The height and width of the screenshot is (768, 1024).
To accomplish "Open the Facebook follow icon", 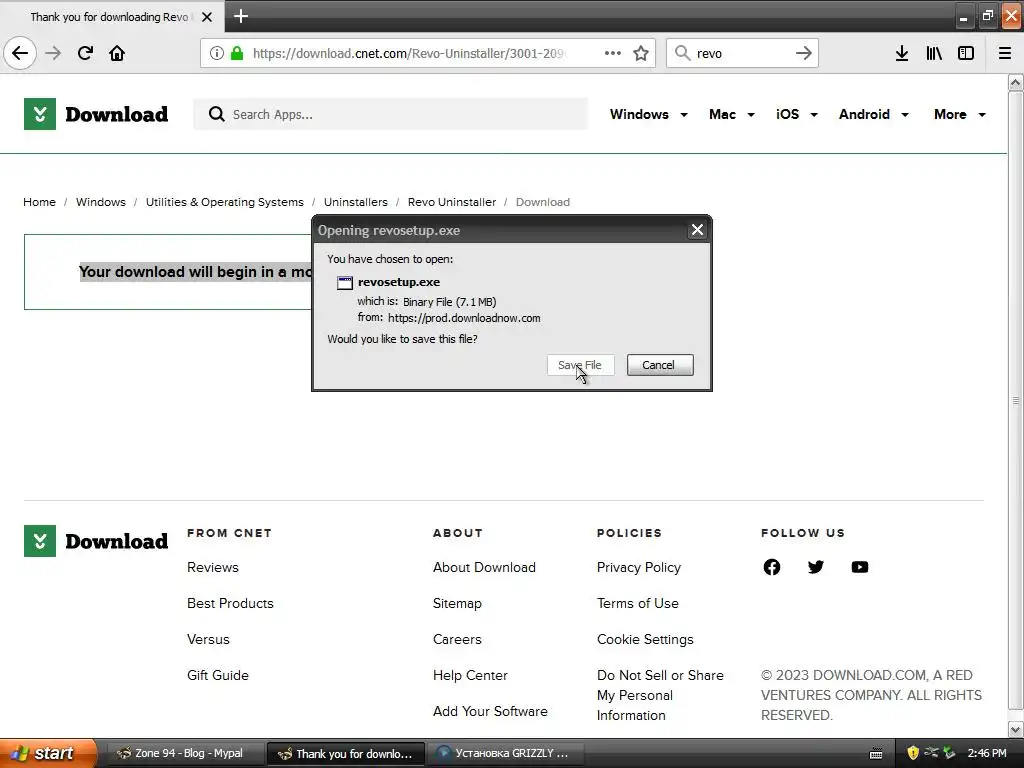I will coord(772,567).
